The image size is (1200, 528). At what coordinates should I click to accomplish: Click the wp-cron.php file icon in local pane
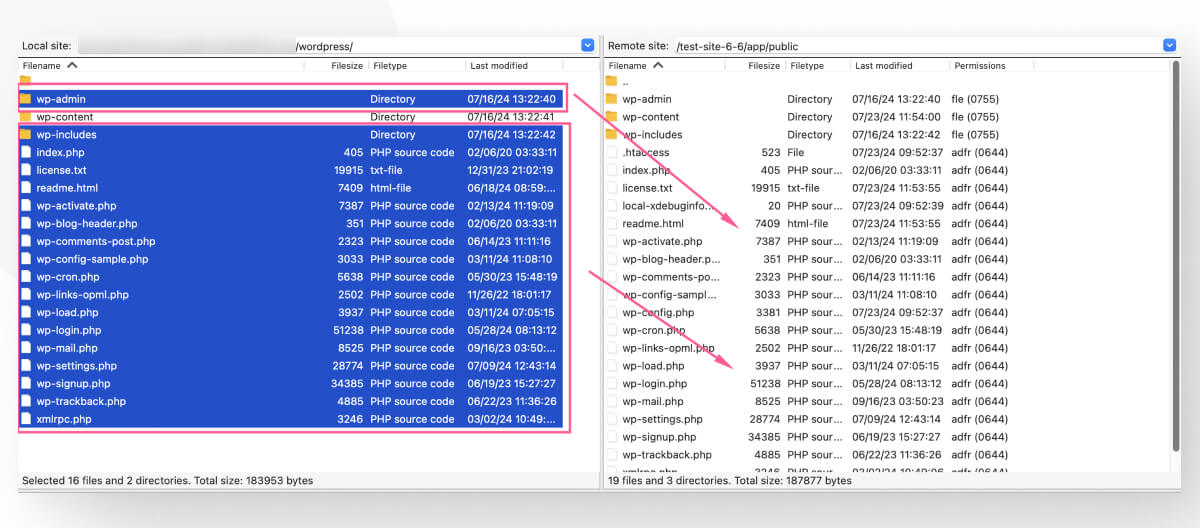26,277
